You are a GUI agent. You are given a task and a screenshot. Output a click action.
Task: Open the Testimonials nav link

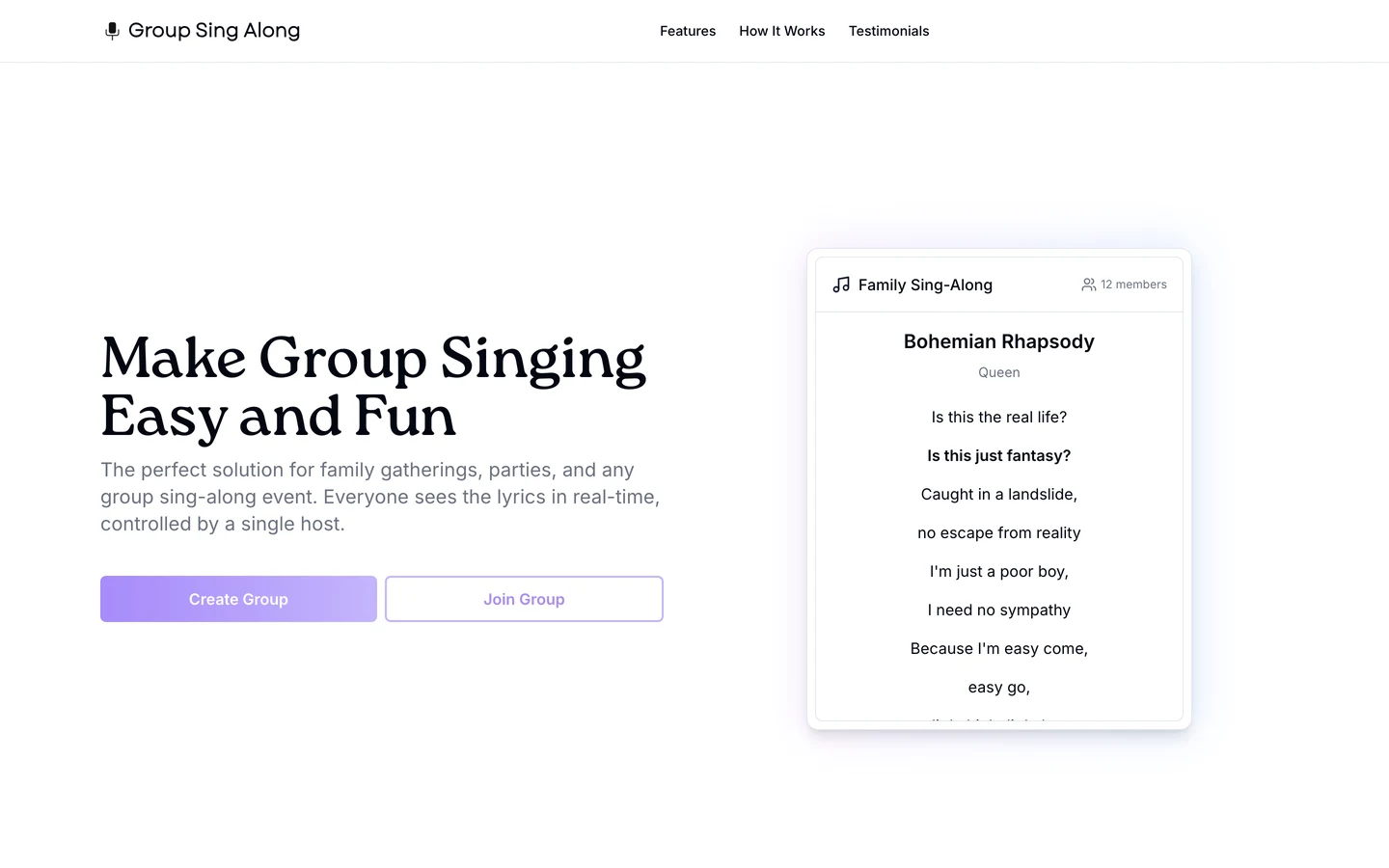click(x=888, y=31)
